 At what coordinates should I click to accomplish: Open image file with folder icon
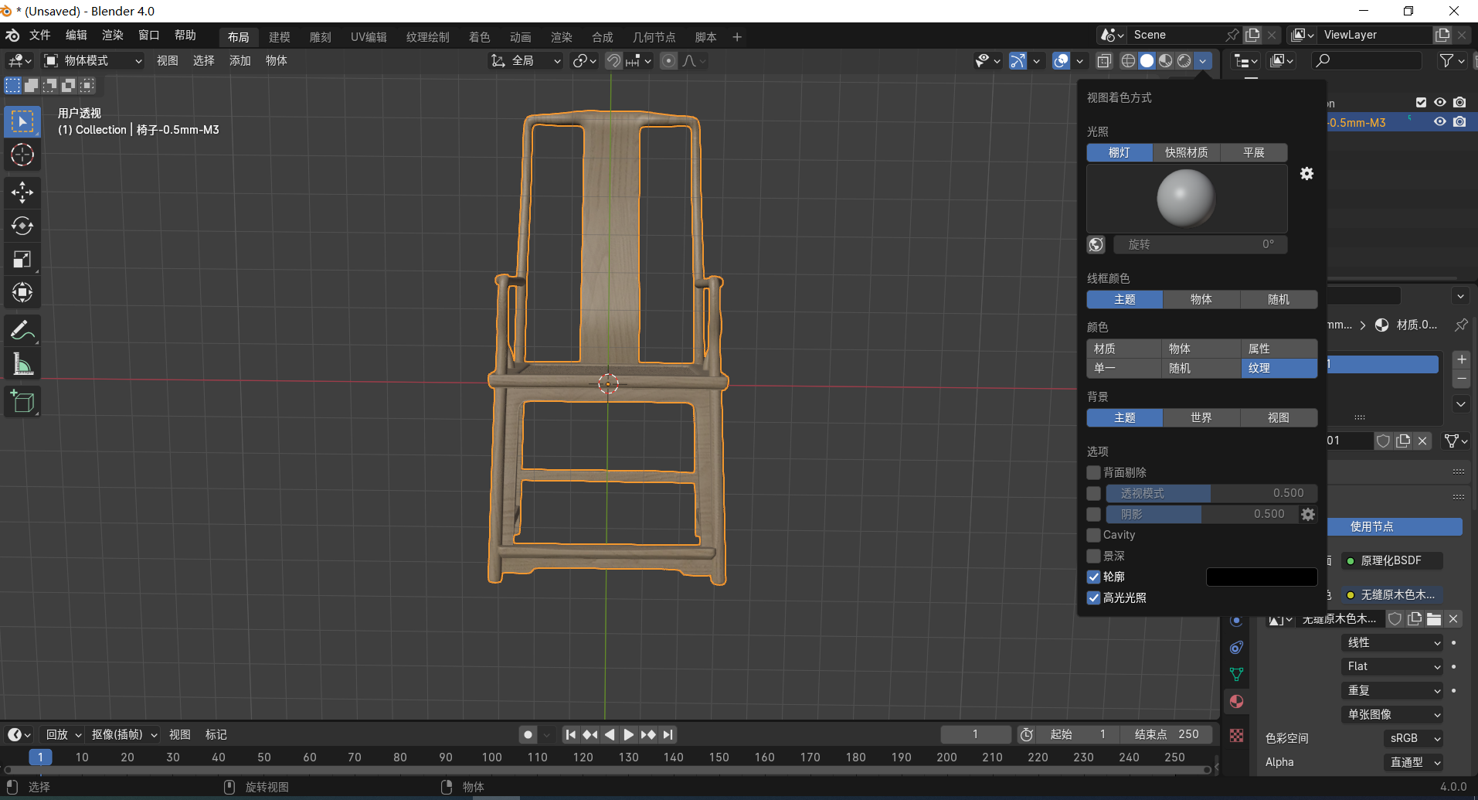tap(1434, 619)
